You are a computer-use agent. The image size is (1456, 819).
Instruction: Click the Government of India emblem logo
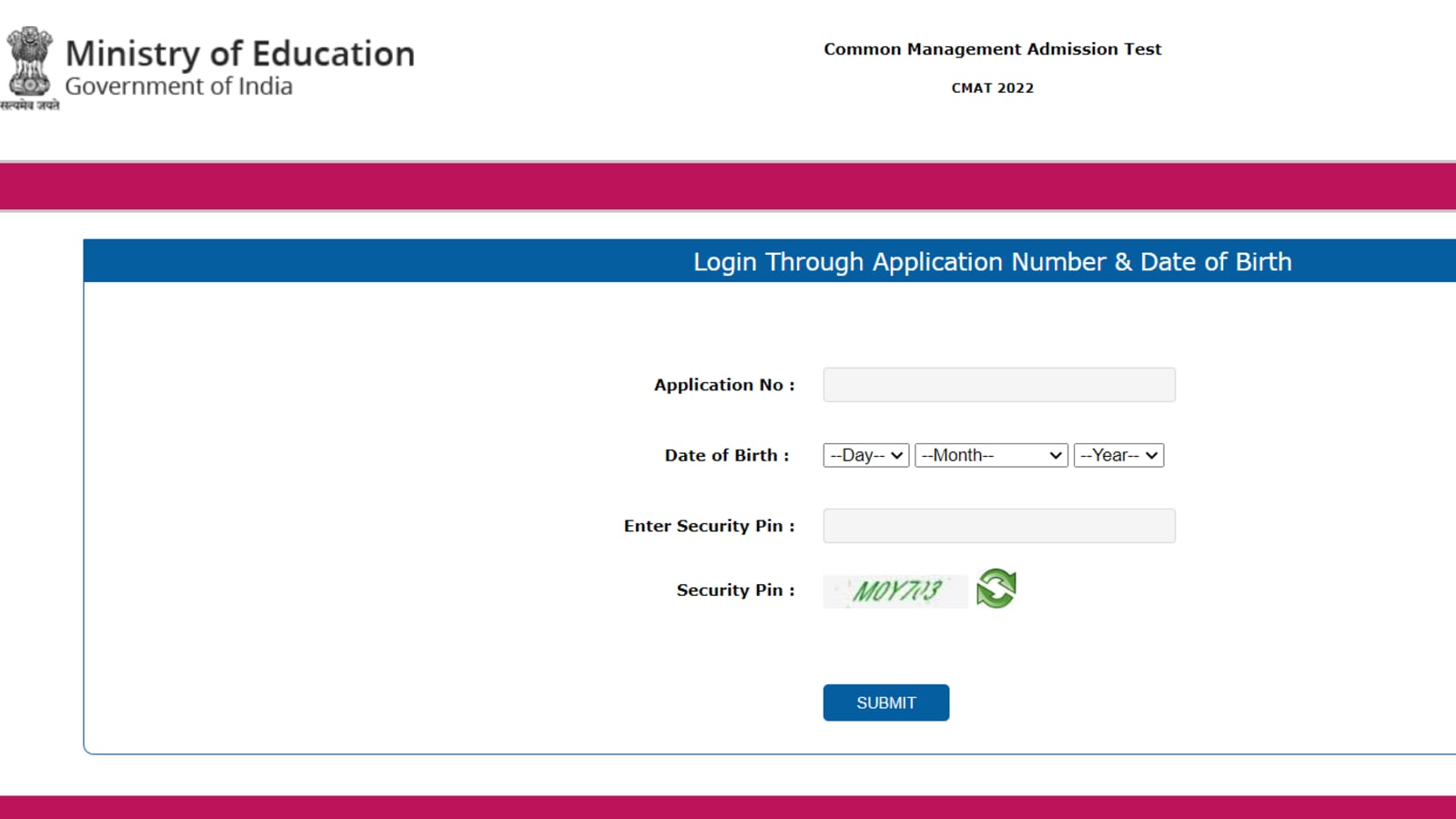29,68
